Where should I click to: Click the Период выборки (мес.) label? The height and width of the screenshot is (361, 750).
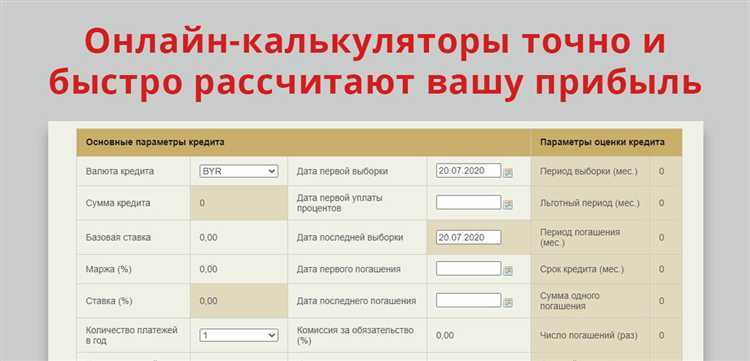click(x=589, y=171)
